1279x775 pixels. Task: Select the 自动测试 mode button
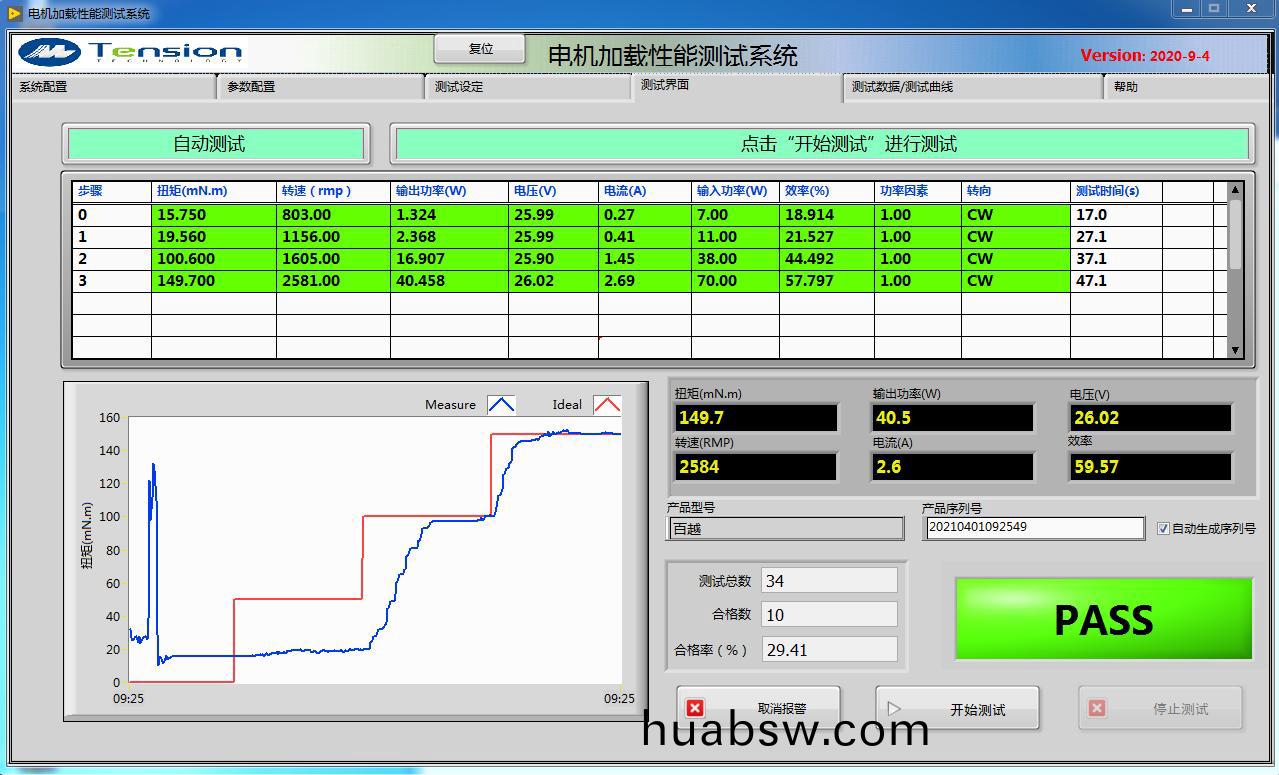[215, 144]
